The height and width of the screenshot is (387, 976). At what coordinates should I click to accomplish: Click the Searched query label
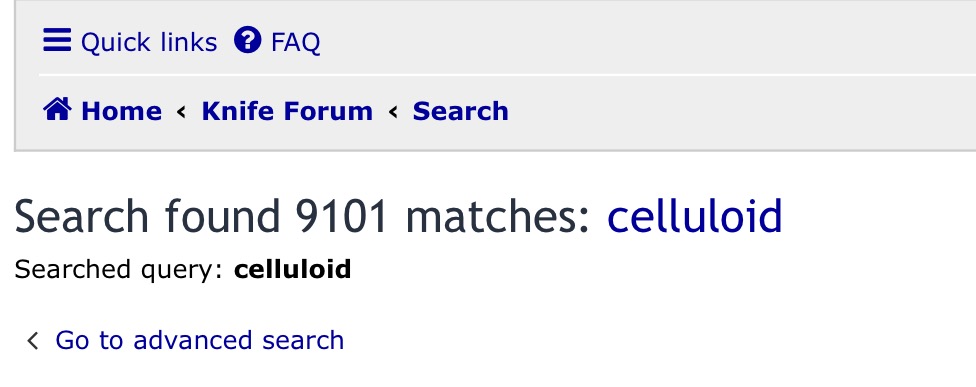[x=118, y=270]
